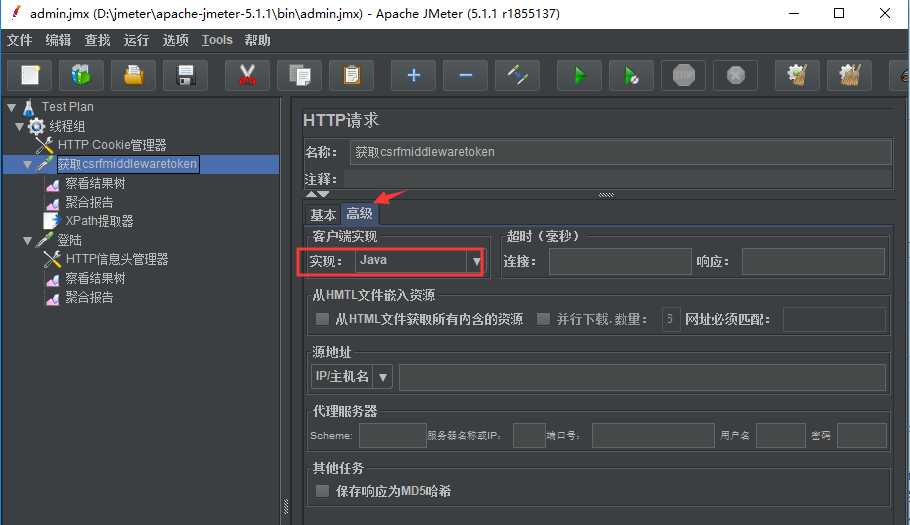Click the Toggle enable/disable toolbar icon
910x525 pixels.
517,75
